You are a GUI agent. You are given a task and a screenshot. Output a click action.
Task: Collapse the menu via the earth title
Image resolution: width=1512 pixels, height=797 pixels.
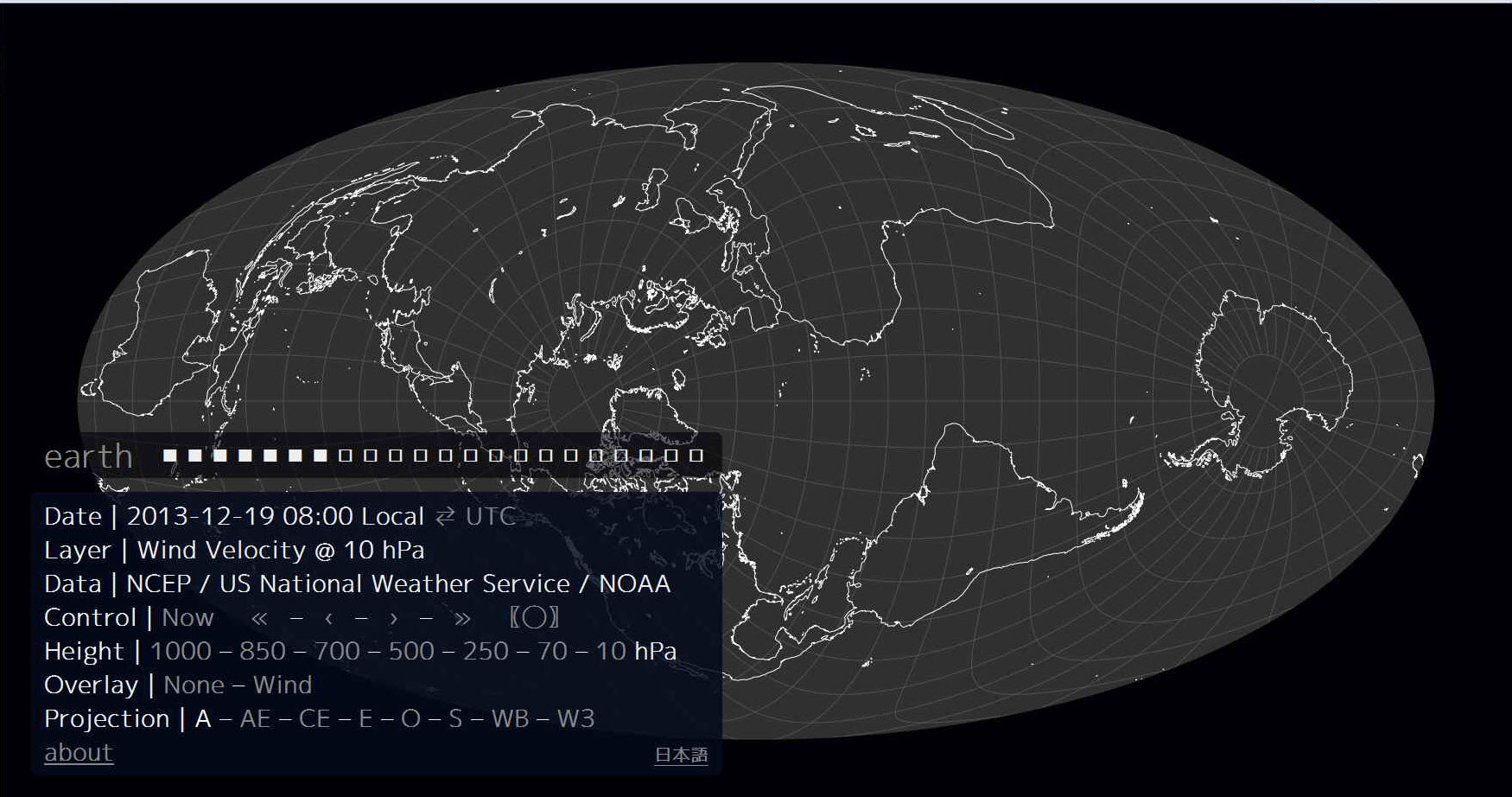[88, 456]
